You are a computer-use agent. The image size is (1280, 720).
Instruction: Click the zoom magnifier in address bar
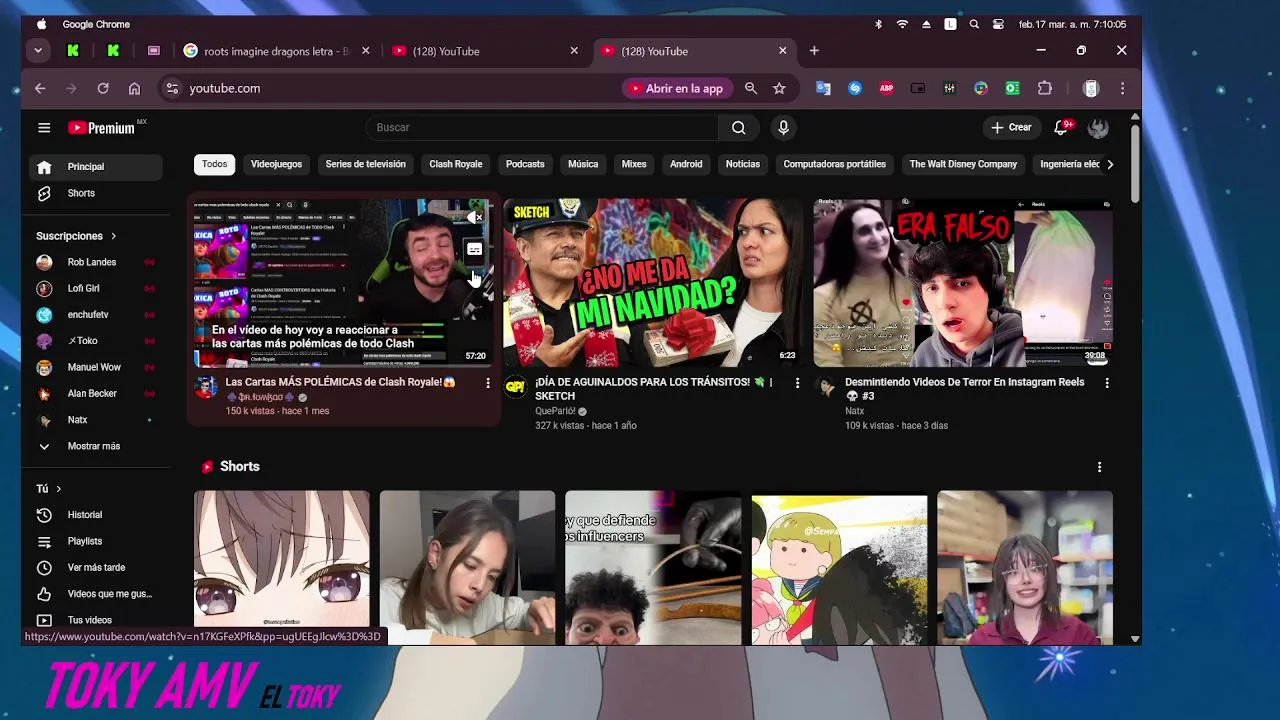tap(751, 88)
